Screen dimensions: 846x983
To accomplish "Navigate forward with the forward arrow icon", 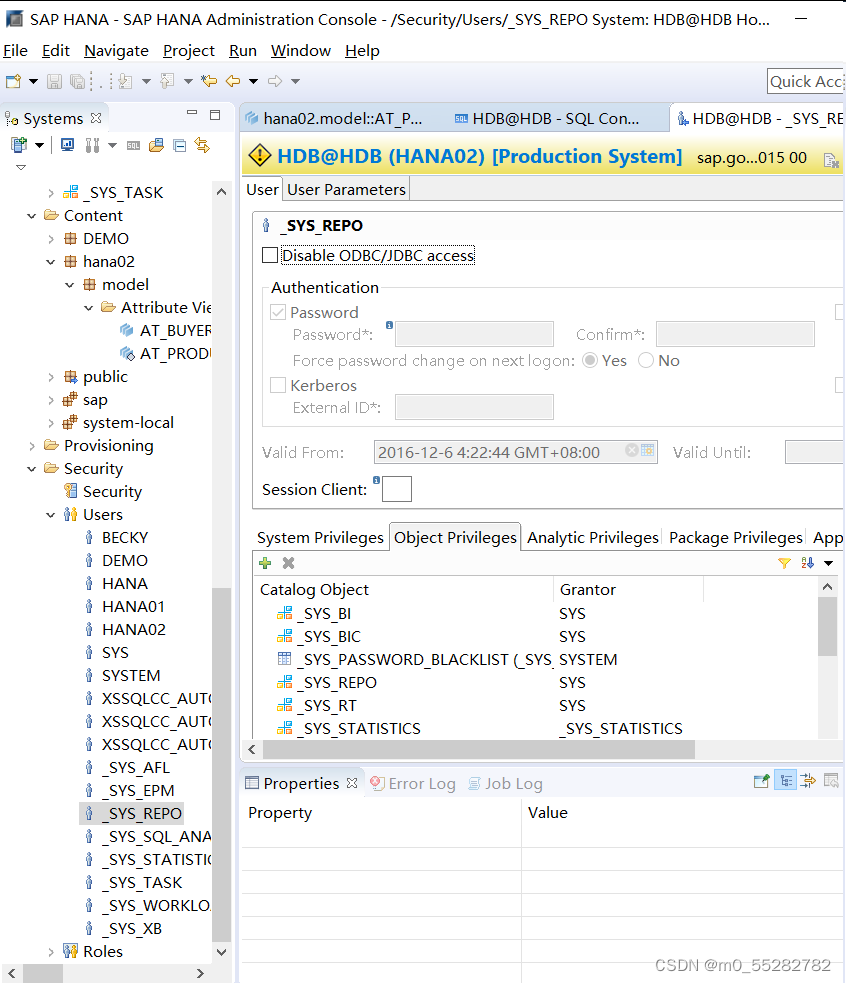I will coord(276,81).
